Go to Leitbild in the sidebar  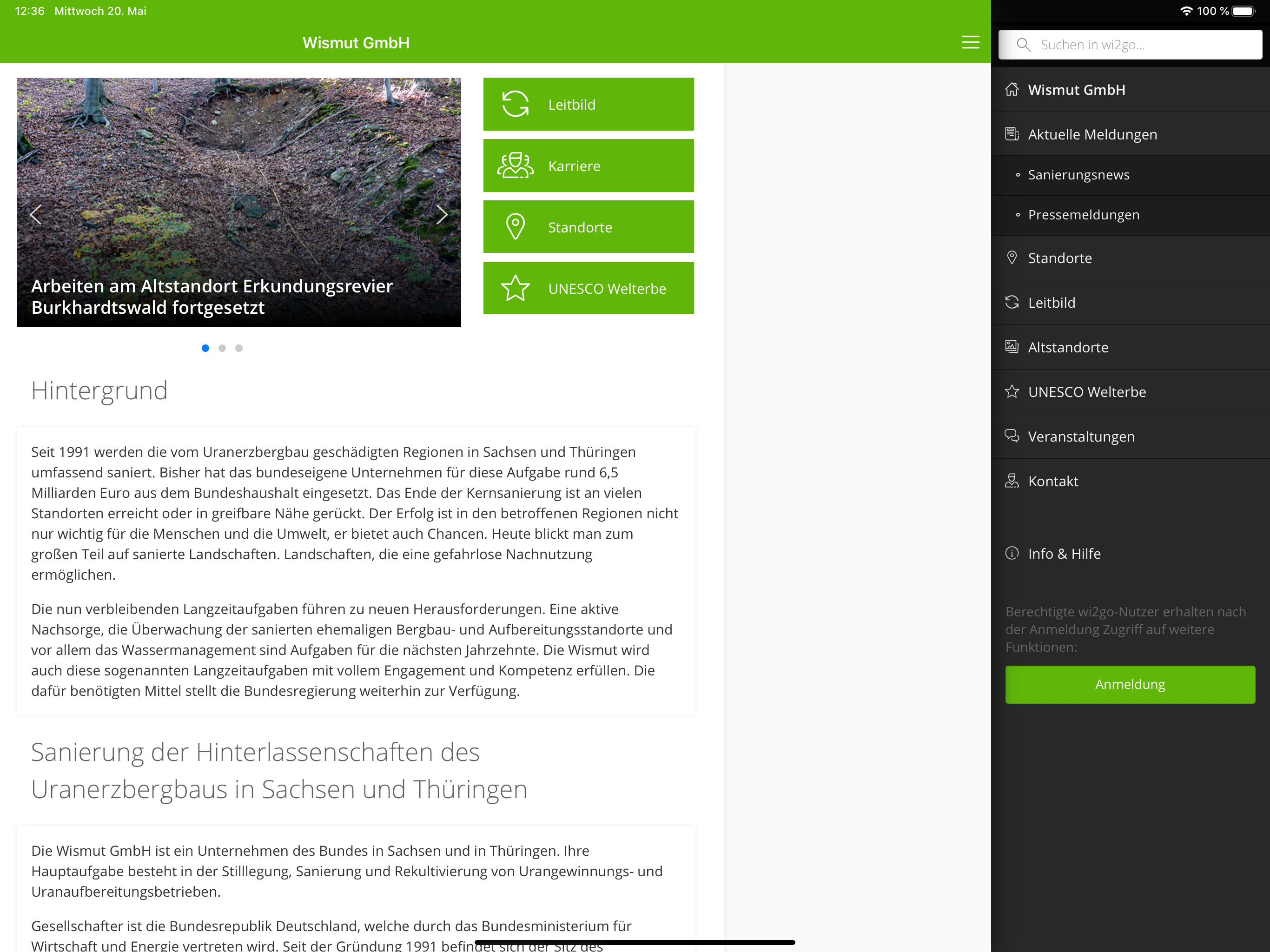coord(1130,302)
